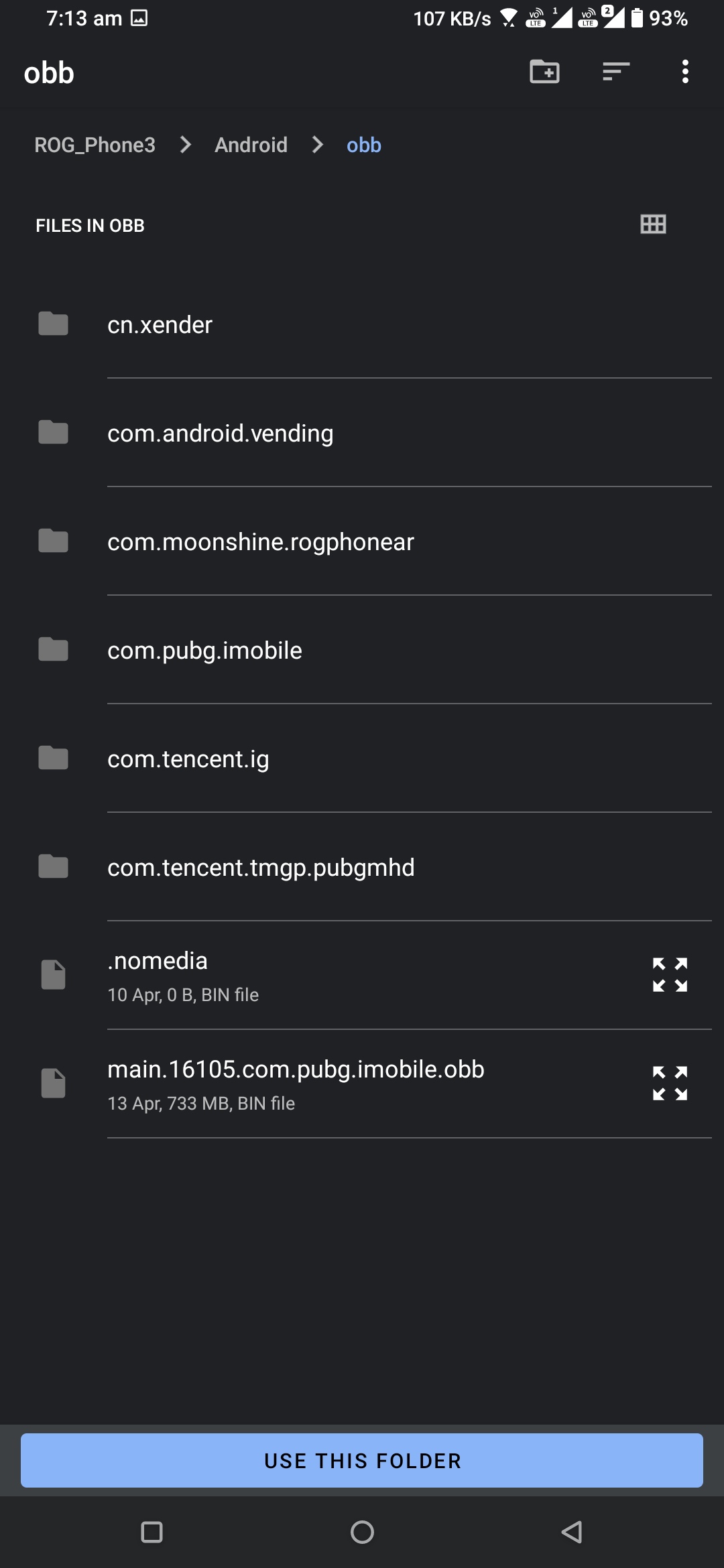Expand preview of .nomedia file
This screenshot has width=724, height=1568.
click(x=670, y=975)
